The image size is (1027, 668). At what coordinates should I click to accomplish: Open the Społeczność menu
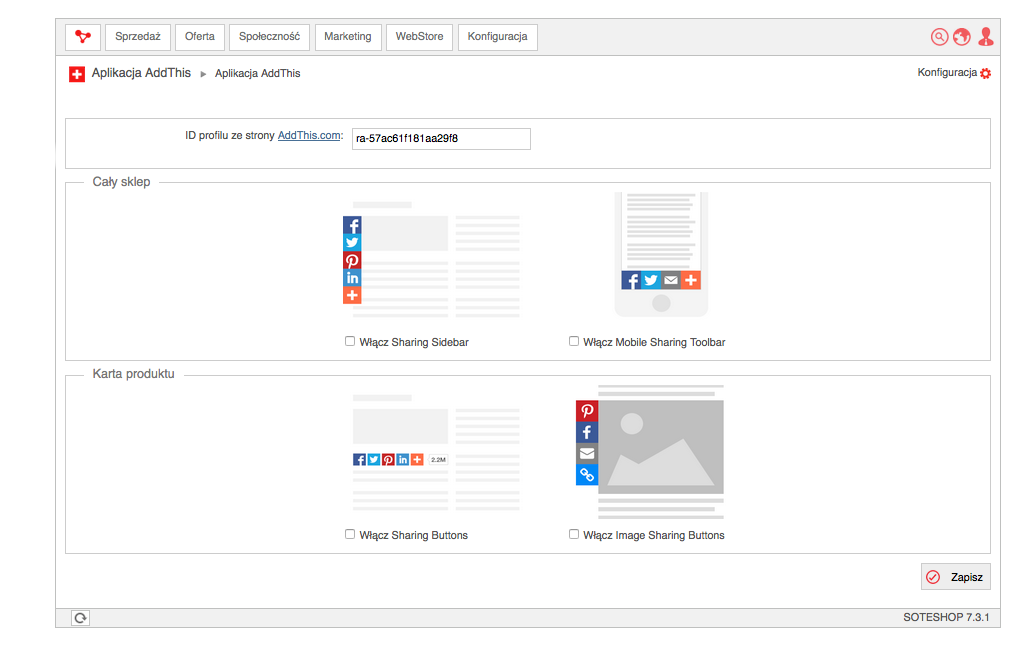[269, 37]
